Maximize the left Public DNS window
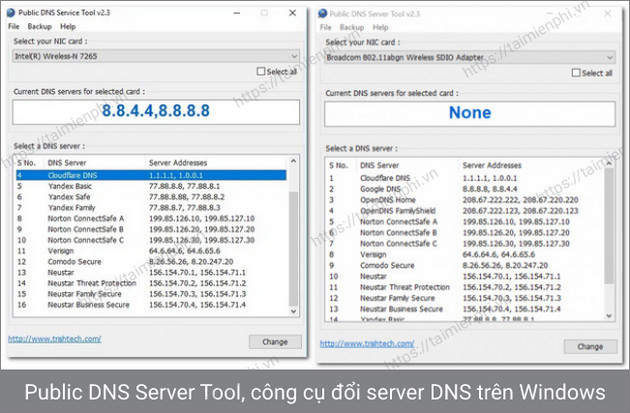Image resolution: width=630 pixels, height=413 pixels. pos(264,13)
